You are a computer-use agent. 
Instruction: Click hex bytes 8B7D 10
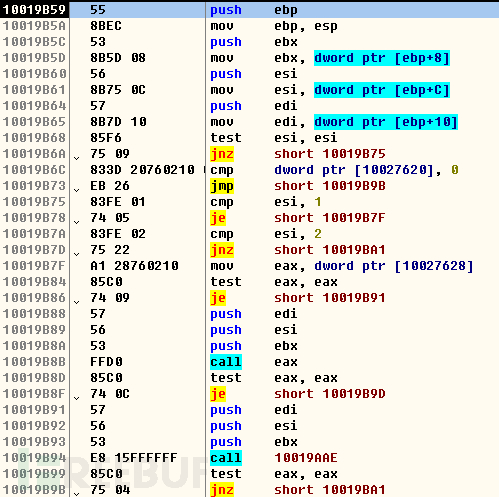click(x=118, y=122)
